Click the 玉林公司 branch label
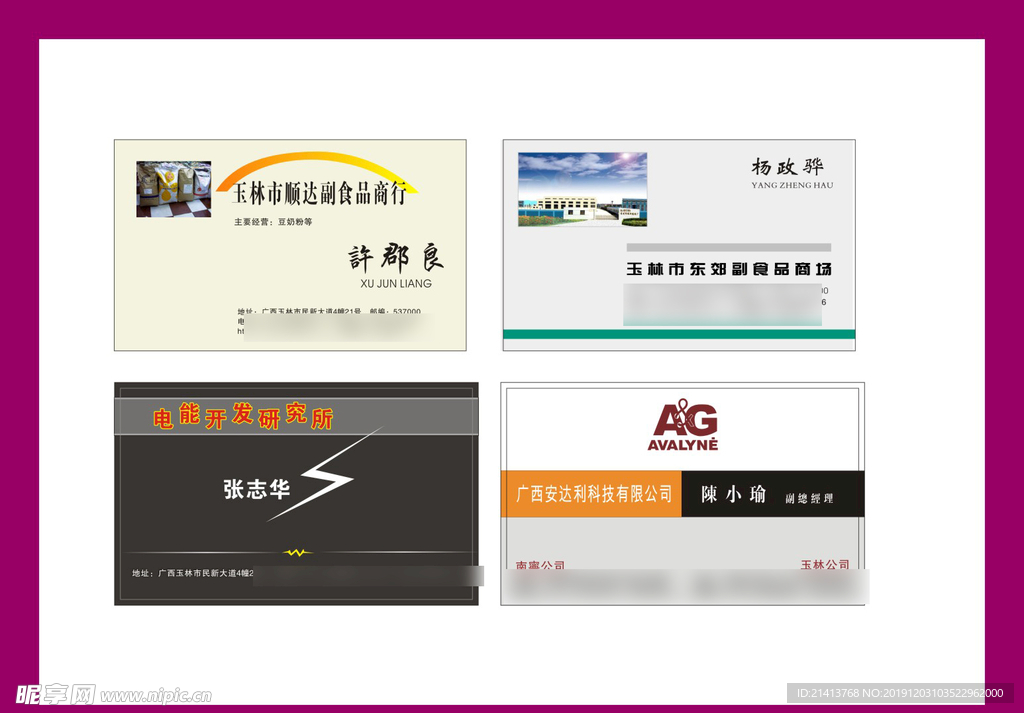 824,565
